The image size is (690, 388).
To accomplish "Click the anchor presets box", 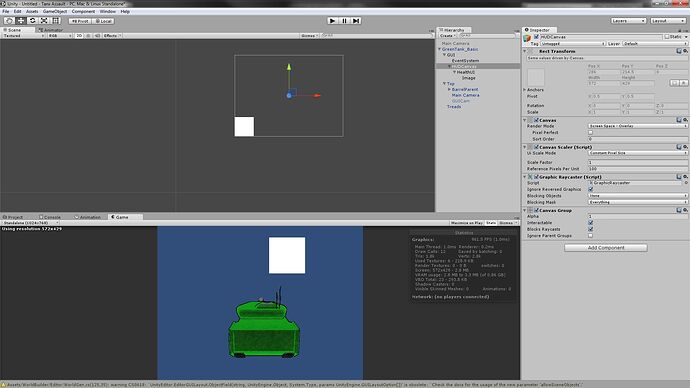I will (536, 77).
